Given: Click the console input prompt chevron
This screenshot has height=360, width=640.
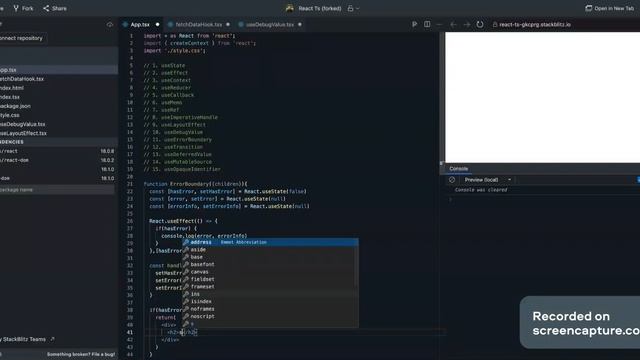Looking at the screenshot, I should 451,200.
